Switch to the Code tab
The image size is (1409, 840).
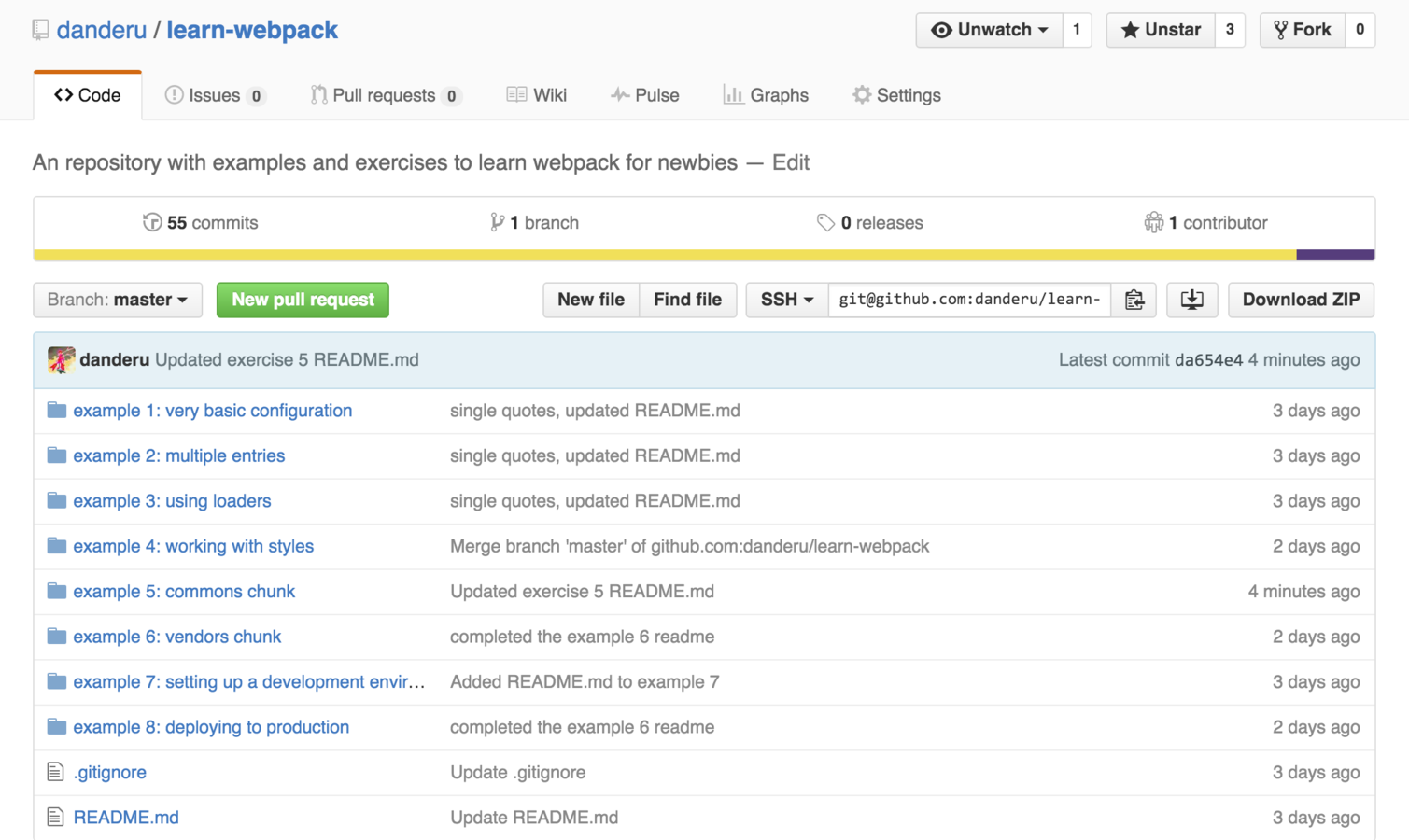88,95
